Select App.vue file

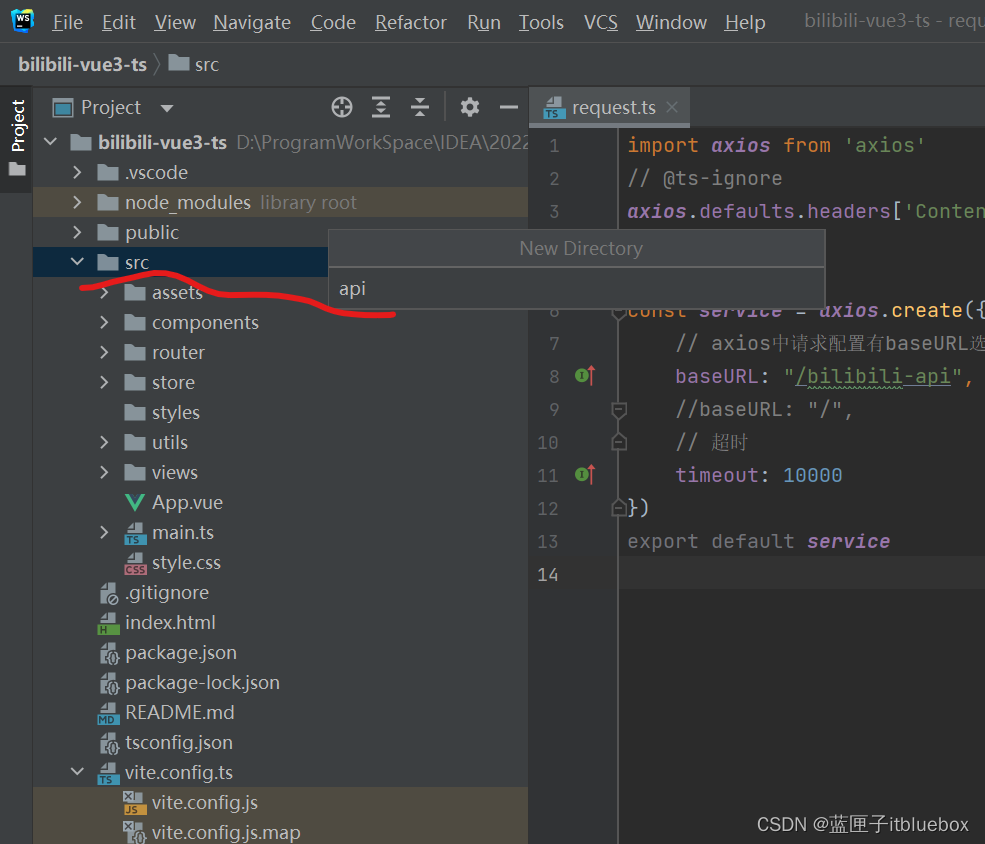point(187,502)
